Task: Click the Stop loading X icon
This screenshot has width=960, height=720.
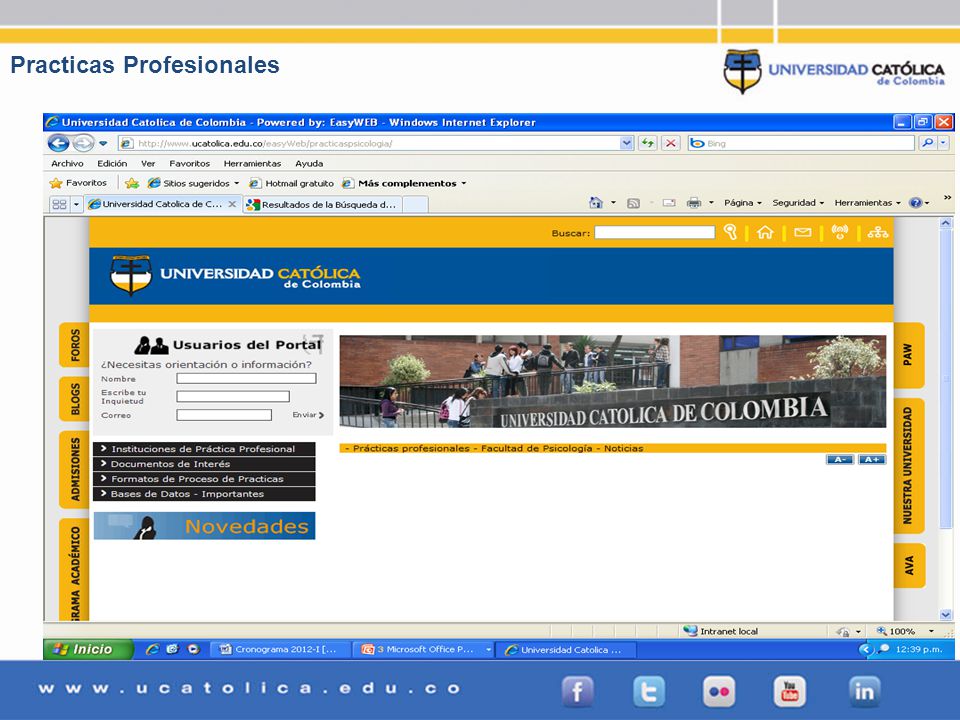Action: pyautogui.click(x=671, y=143)
